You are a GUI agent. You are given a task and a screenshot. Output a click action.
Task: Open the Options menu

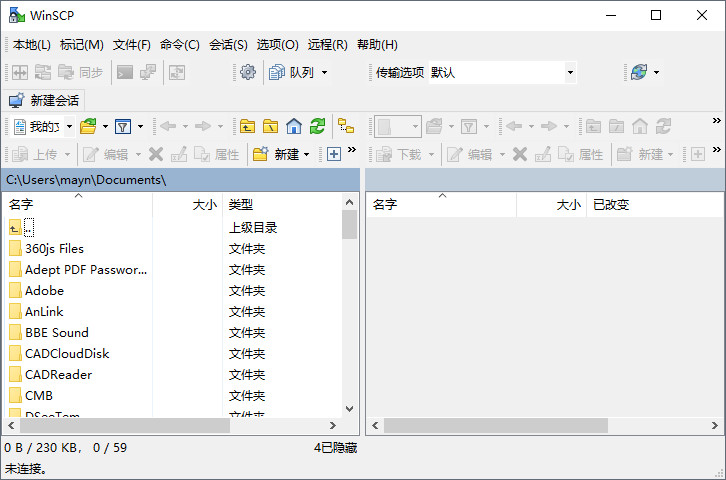click(x=278, y=45)
